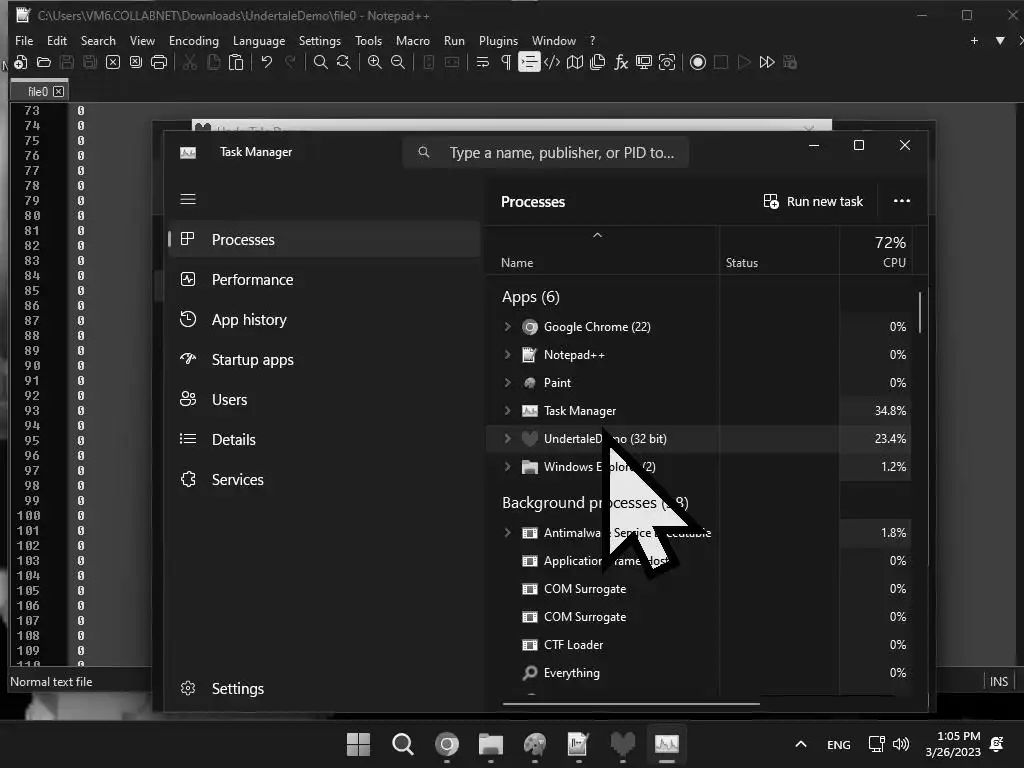Click the Undo arrow in Notepad++ toolbar
1024x768 pixels.
(266, 62)
